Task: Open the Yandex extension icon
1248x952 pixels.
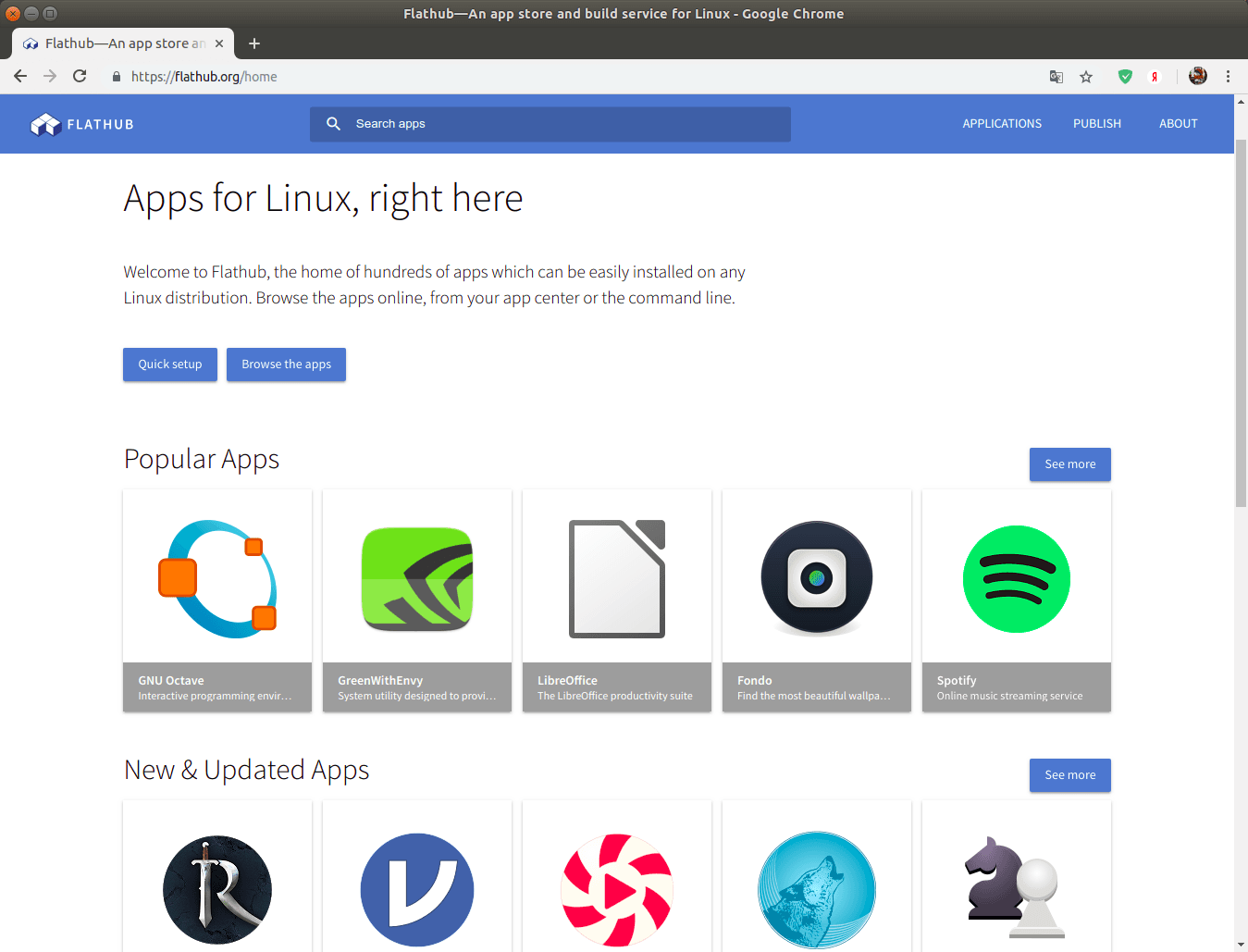Action: click(1155, 77)
